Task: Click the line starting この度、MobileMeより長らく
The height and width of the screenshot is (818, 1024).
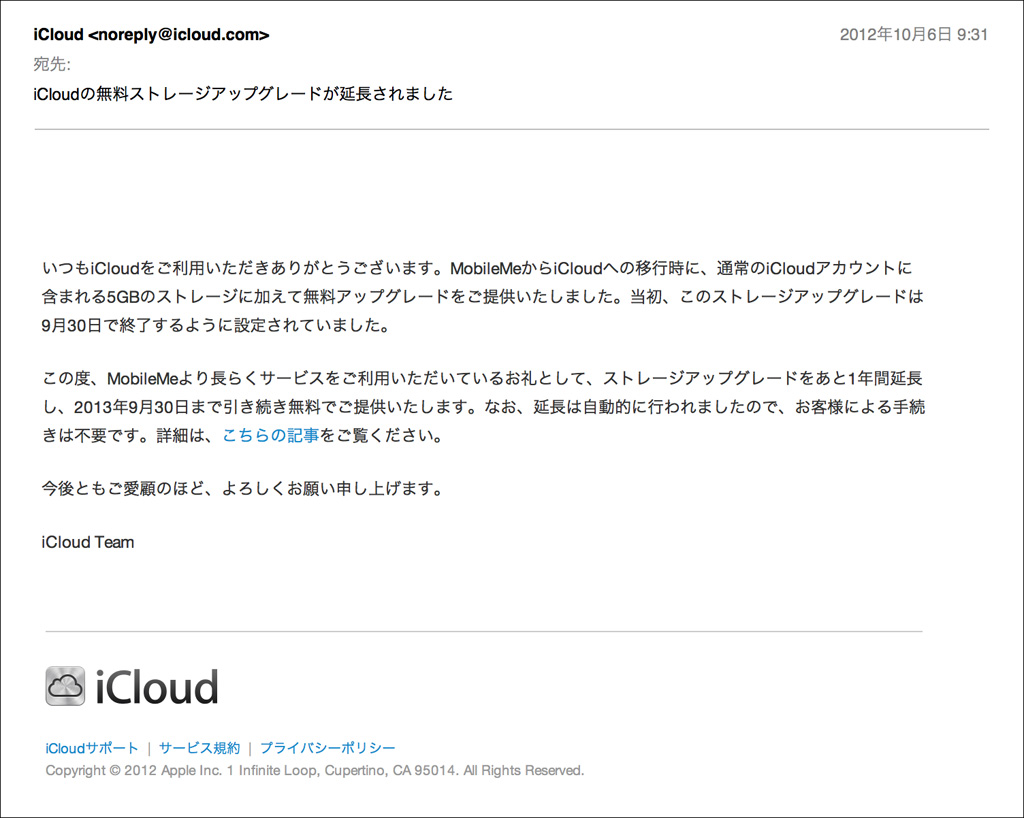Action: coord(482,379)
